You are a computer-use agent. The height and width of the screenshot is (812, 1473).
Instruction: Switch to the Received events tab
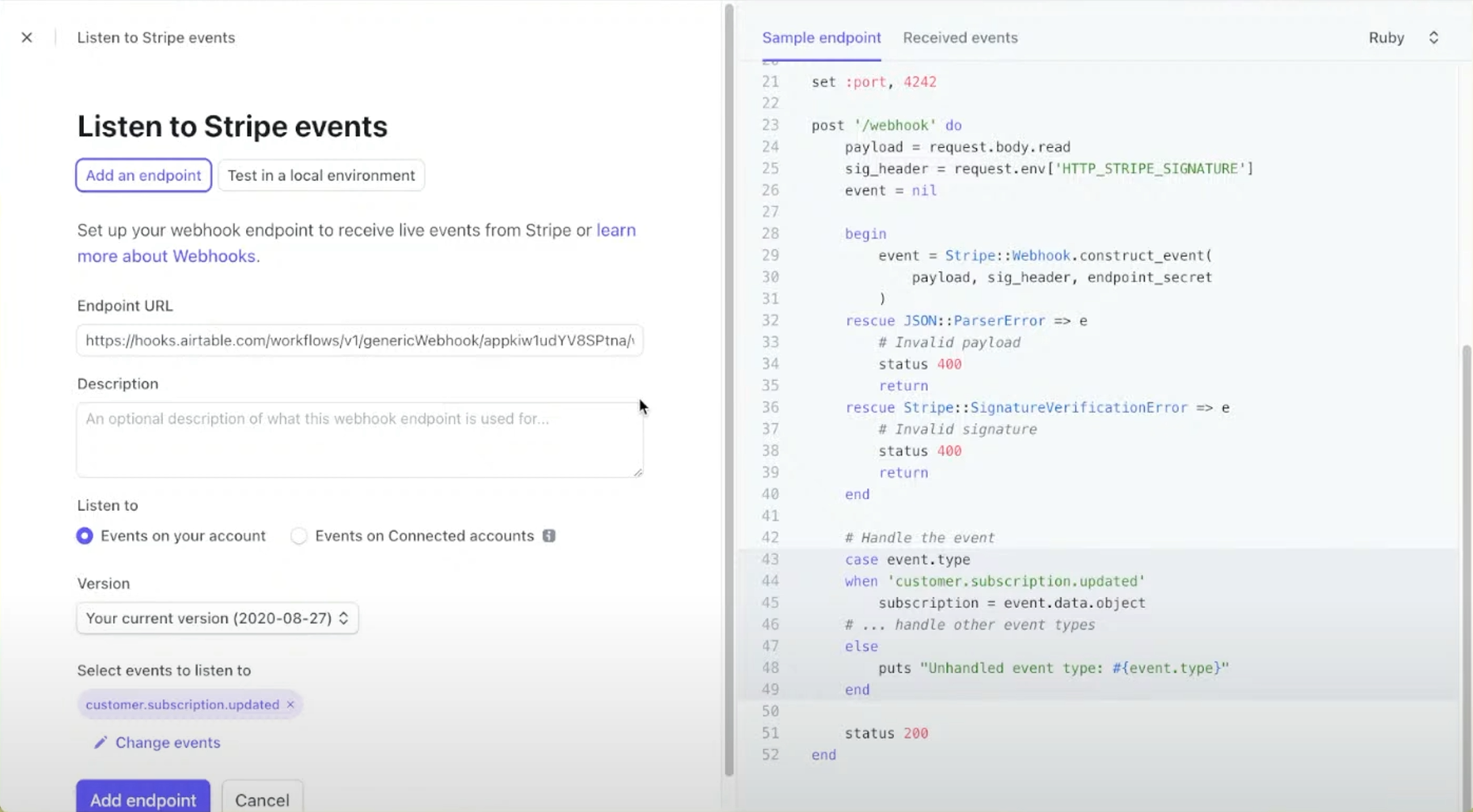960,37
